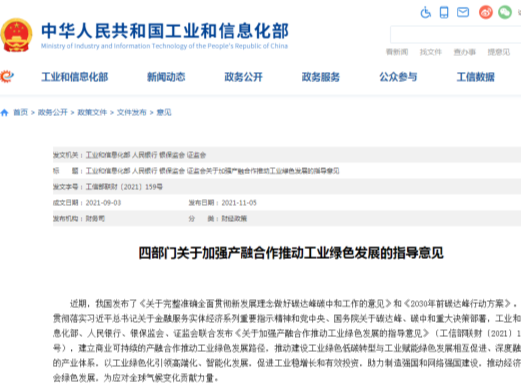The image size is (521, 392).
Task: Open the WeChat social icon
Action: pos(505,13)
